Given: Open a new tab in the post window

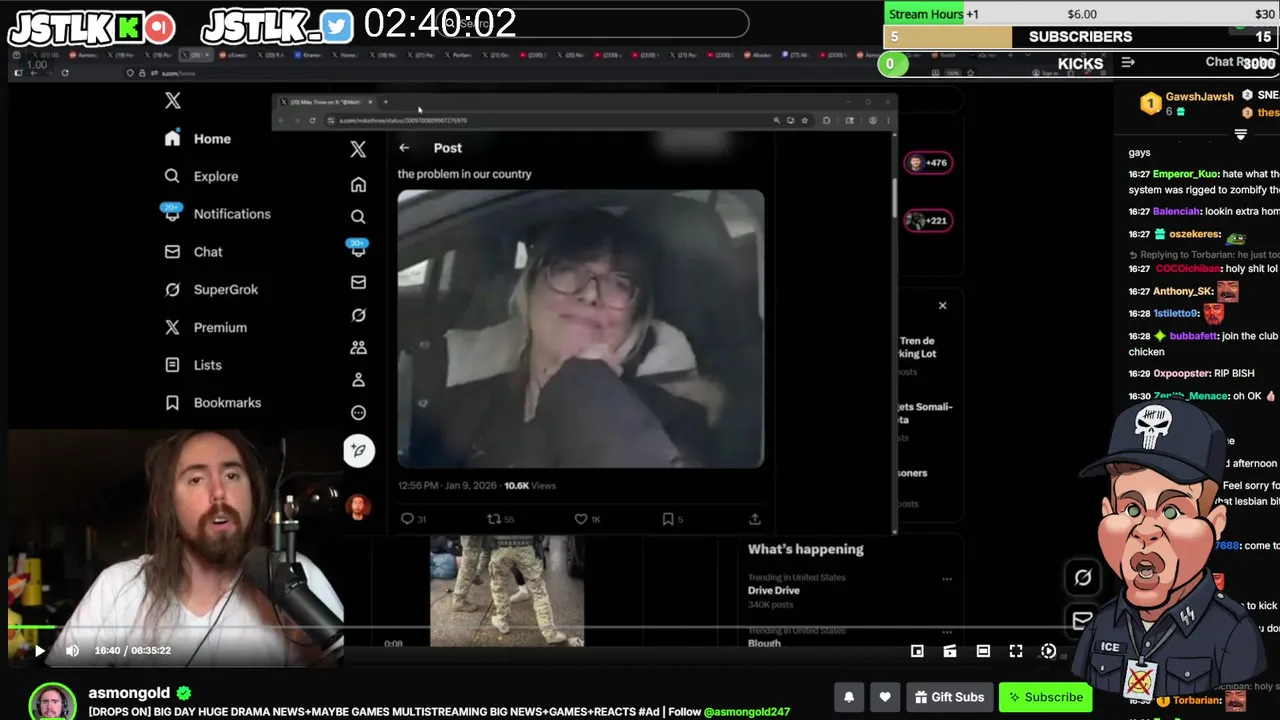Looking at the screenshot, I should [x=386, y=102].
